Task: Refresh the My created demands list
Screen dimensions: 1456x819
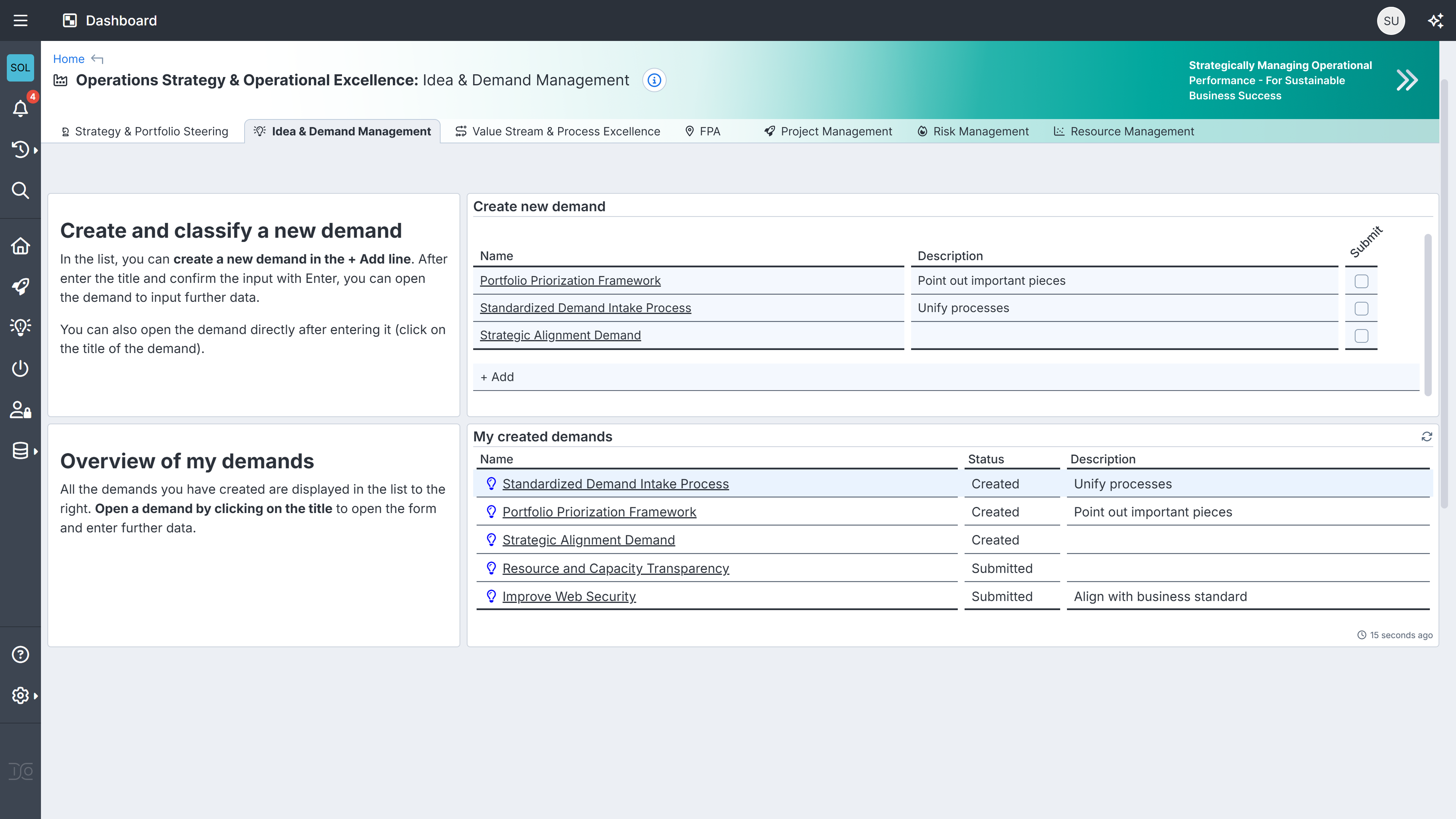Action: coord(1426,436)
